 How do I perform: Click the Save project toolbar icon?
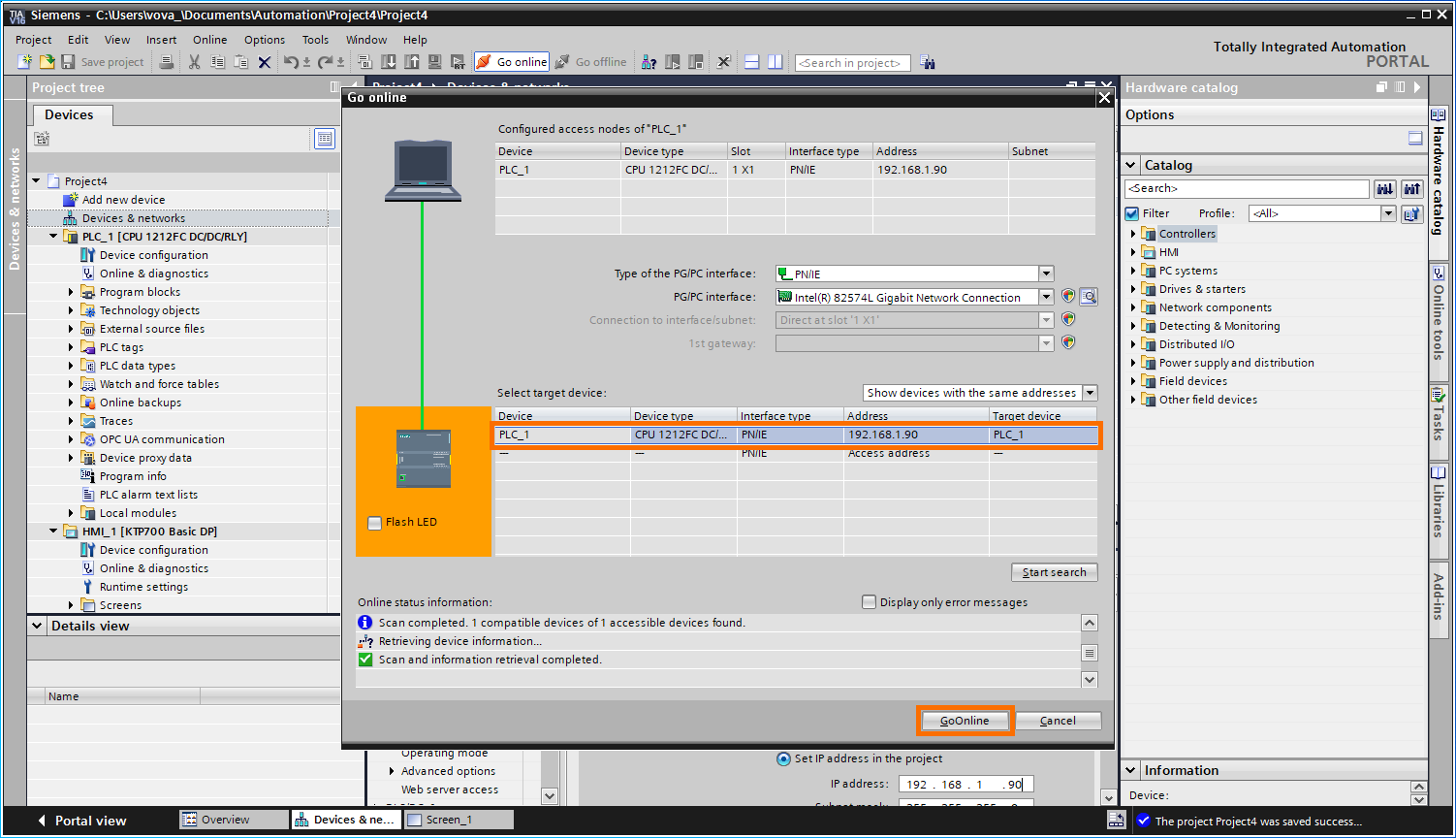(67, 61)
